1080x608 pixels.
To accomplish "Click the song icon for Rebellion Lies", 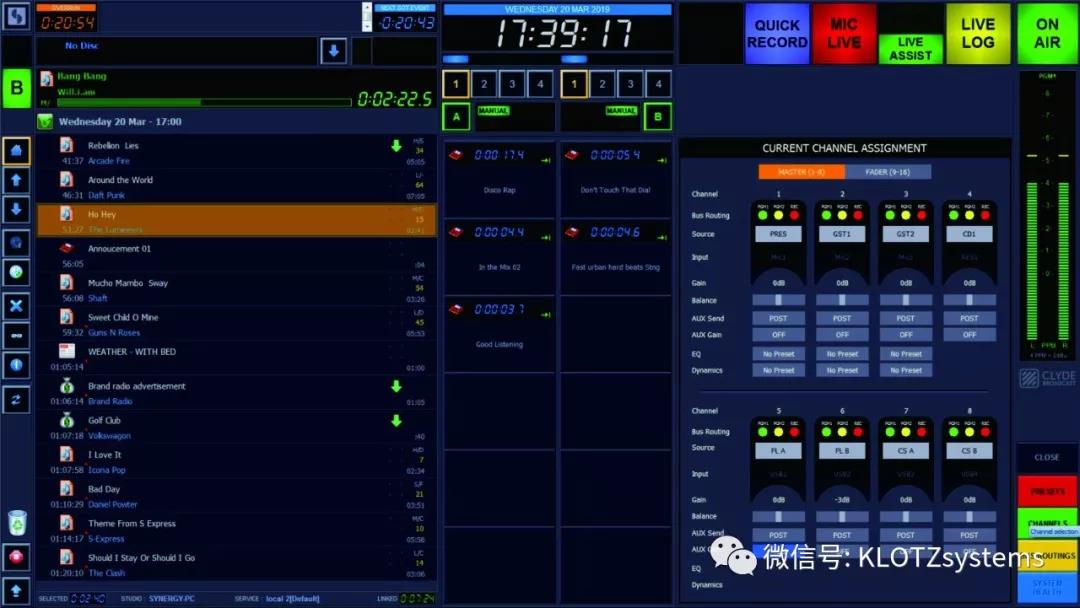I will [x=66, y=145].
